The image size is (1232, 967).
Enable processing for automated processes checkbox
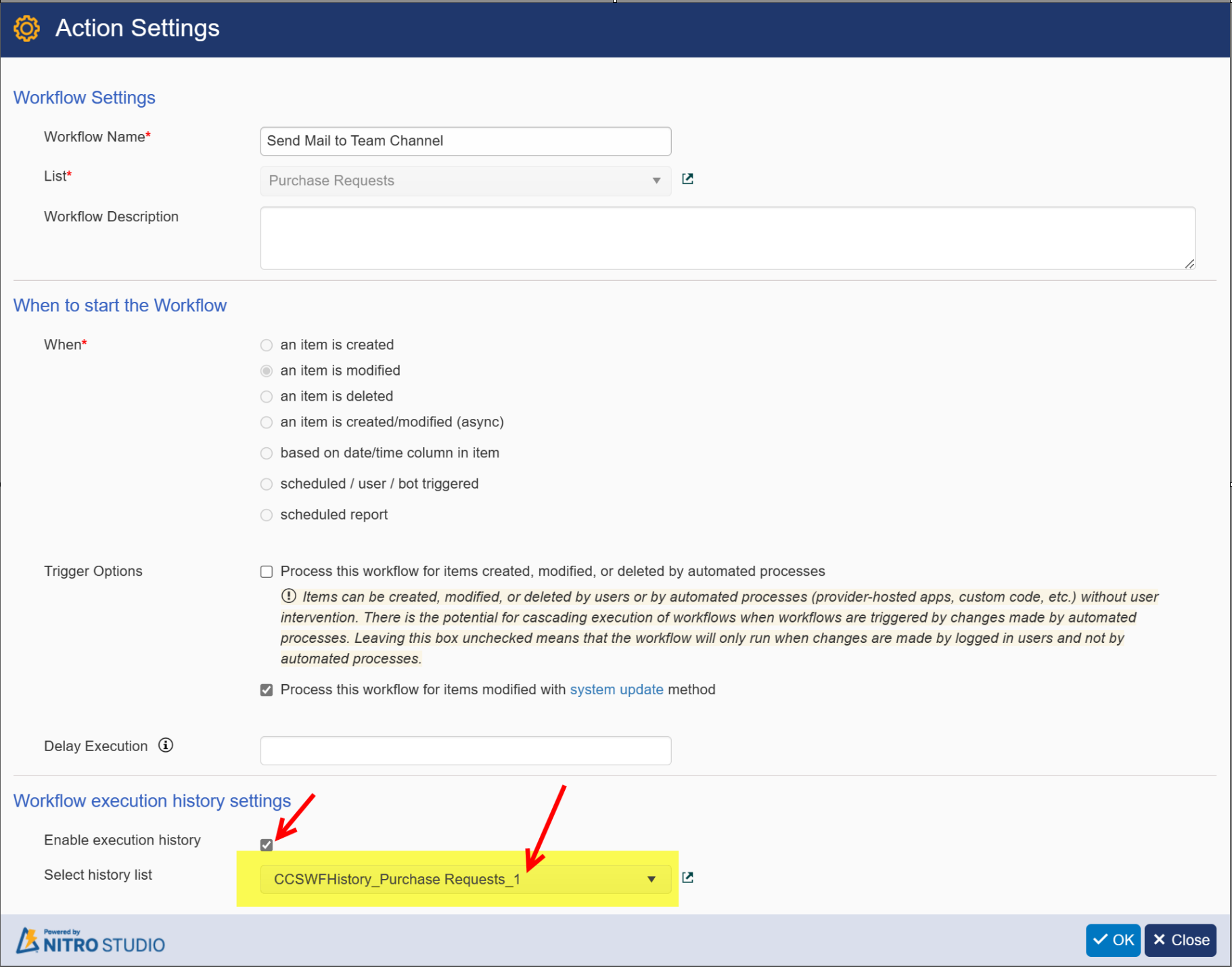tap(267, 572)
